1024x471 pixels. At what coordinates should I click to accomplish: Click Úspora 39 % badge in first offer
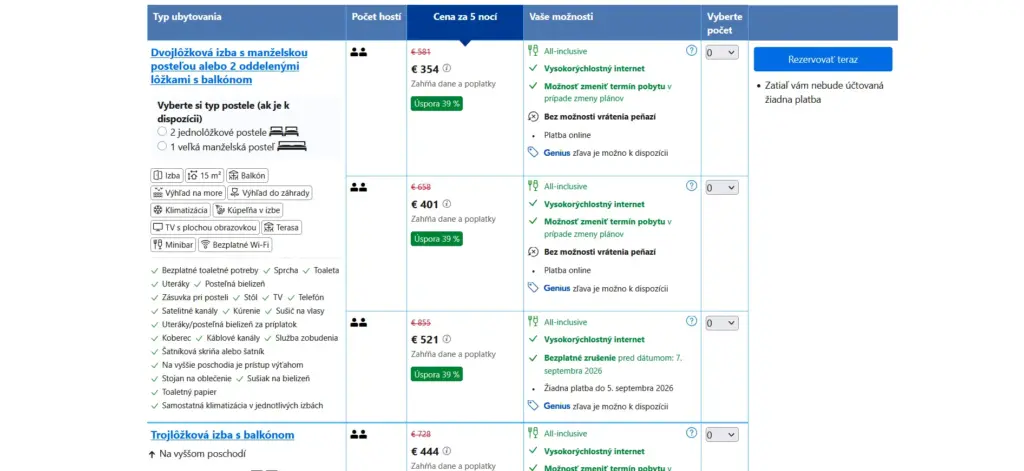437,103
